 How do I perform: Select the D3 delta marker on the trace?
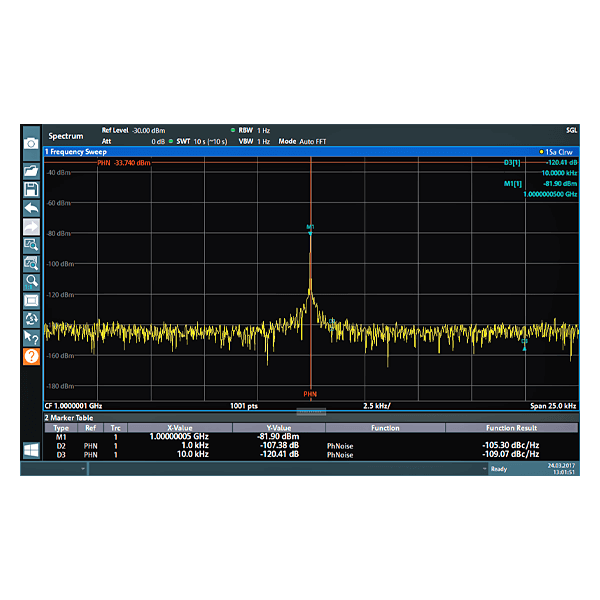pyautogui.click(x=525, y=345)
